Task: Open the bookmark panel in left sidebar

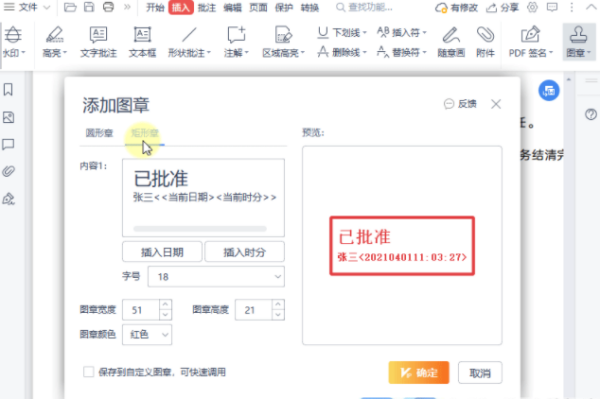Action: click(x=8, y=90)
